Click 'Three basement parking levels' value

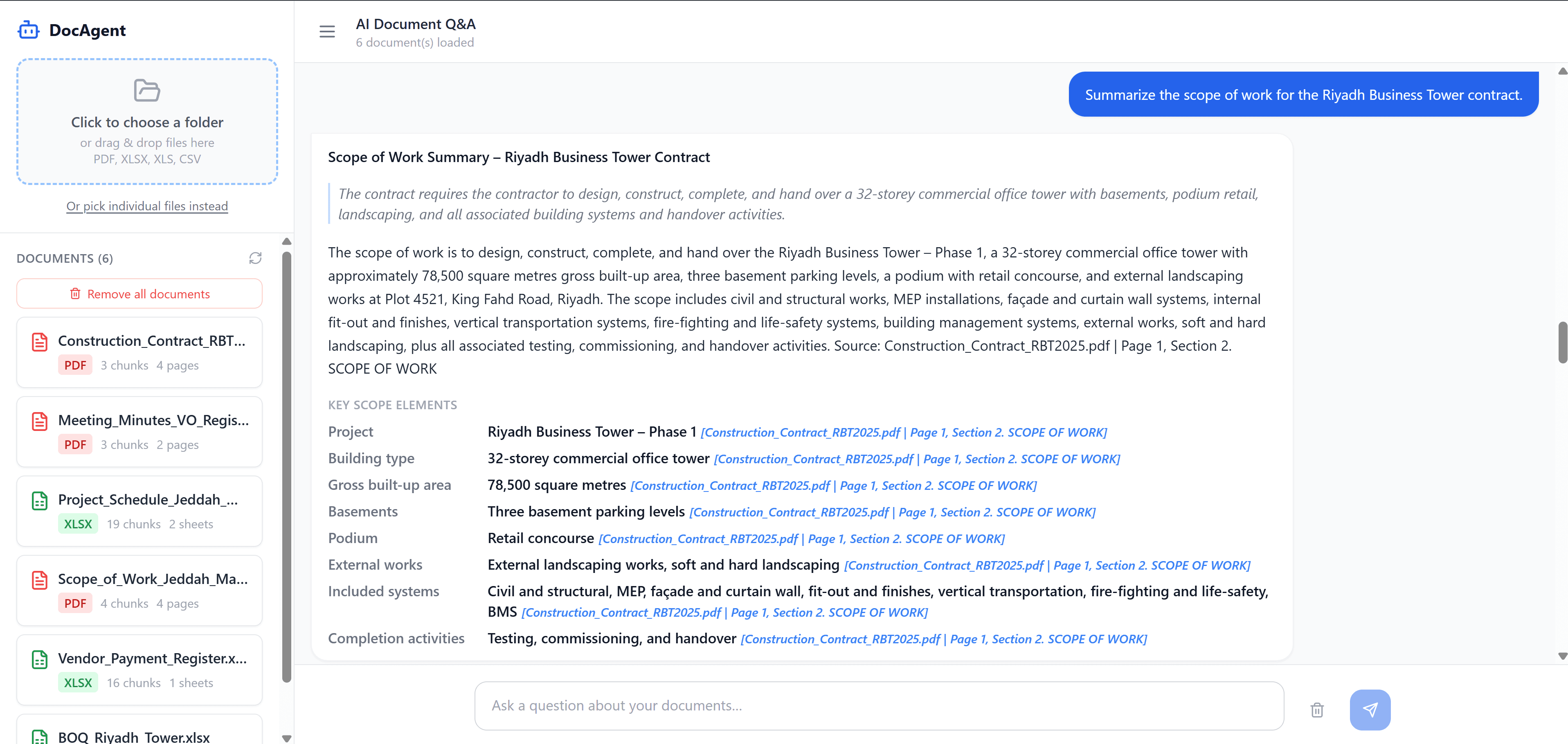586,512
